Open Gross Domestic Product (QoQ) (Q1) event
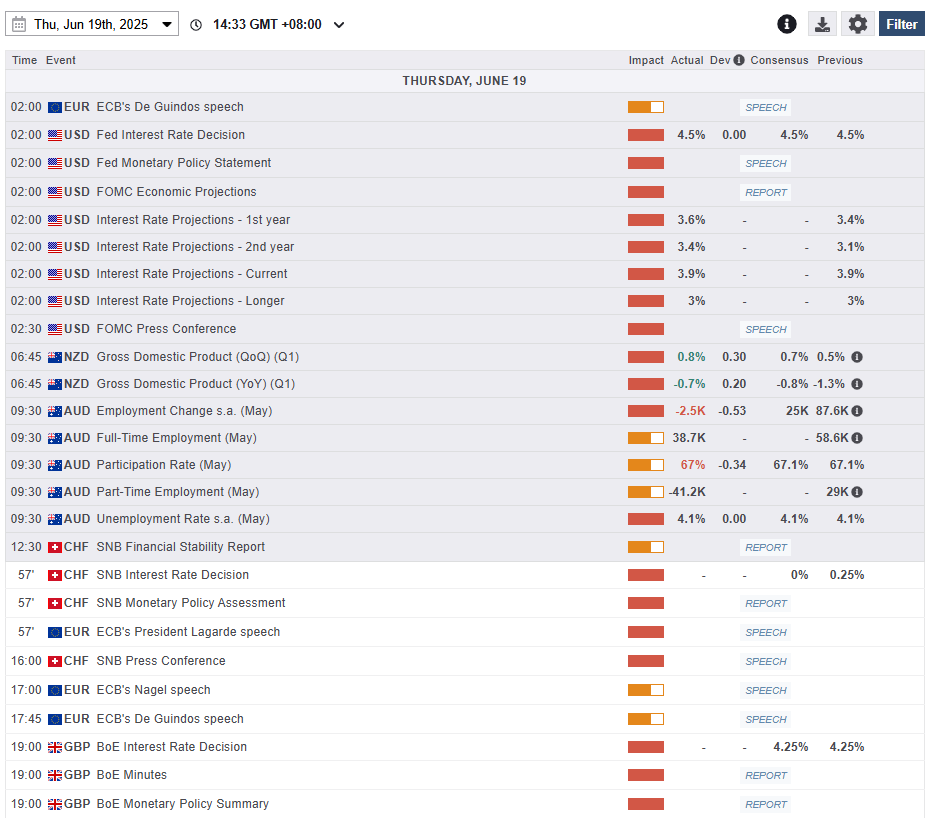This screenshot has width=930, height=818. [198, 357]
